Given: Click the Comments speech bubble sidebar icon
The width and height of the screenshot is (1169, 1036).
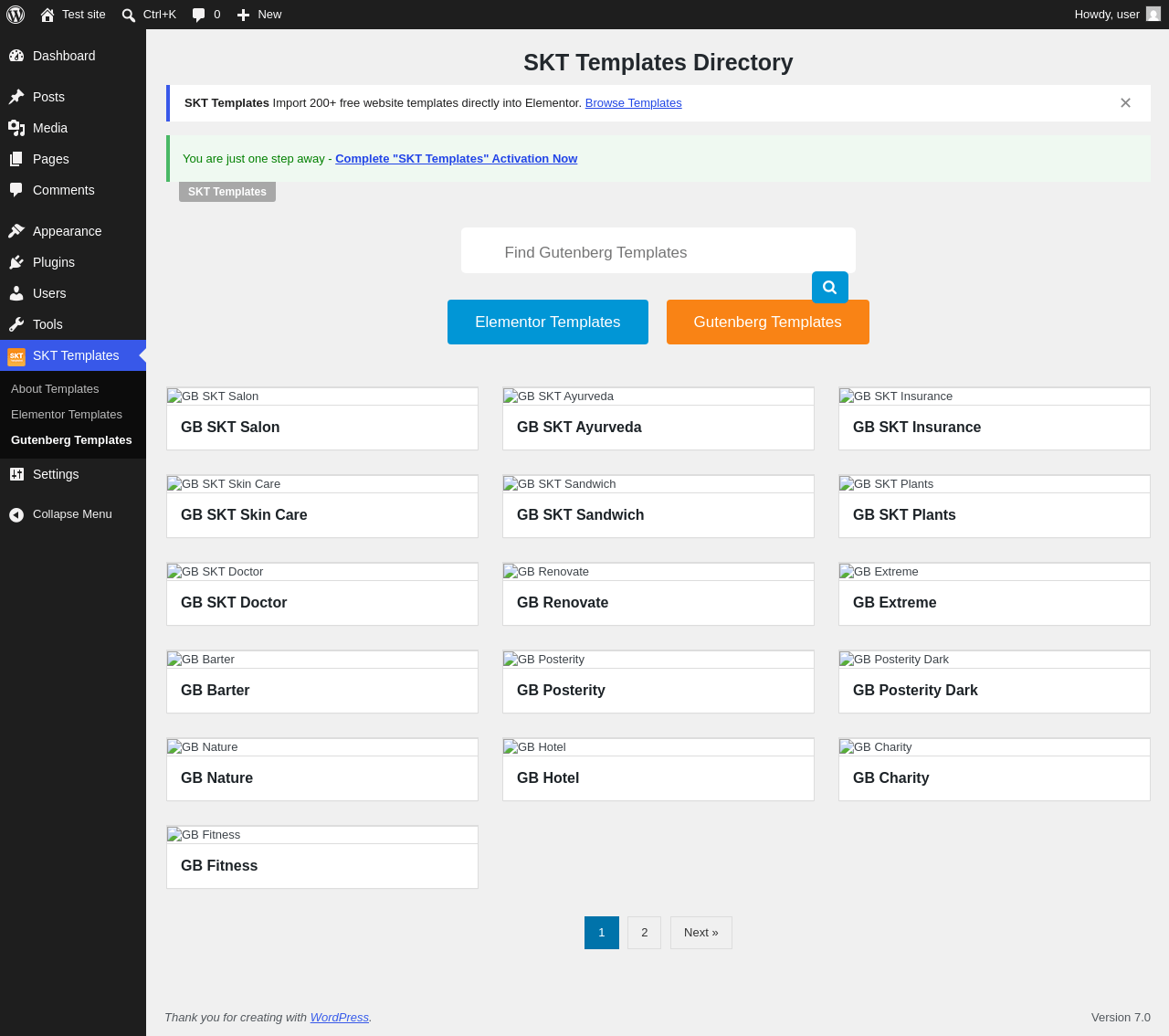Looking at the screenshot, I should 16,190.
